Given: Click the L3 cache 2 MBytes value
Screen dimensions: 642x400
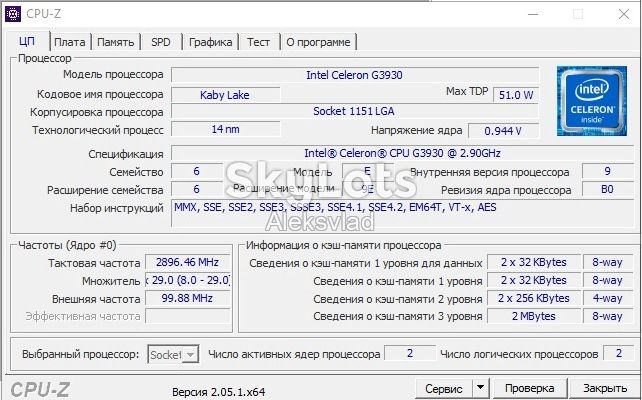Looking at the screenshot, I should [x=533, y=316].
